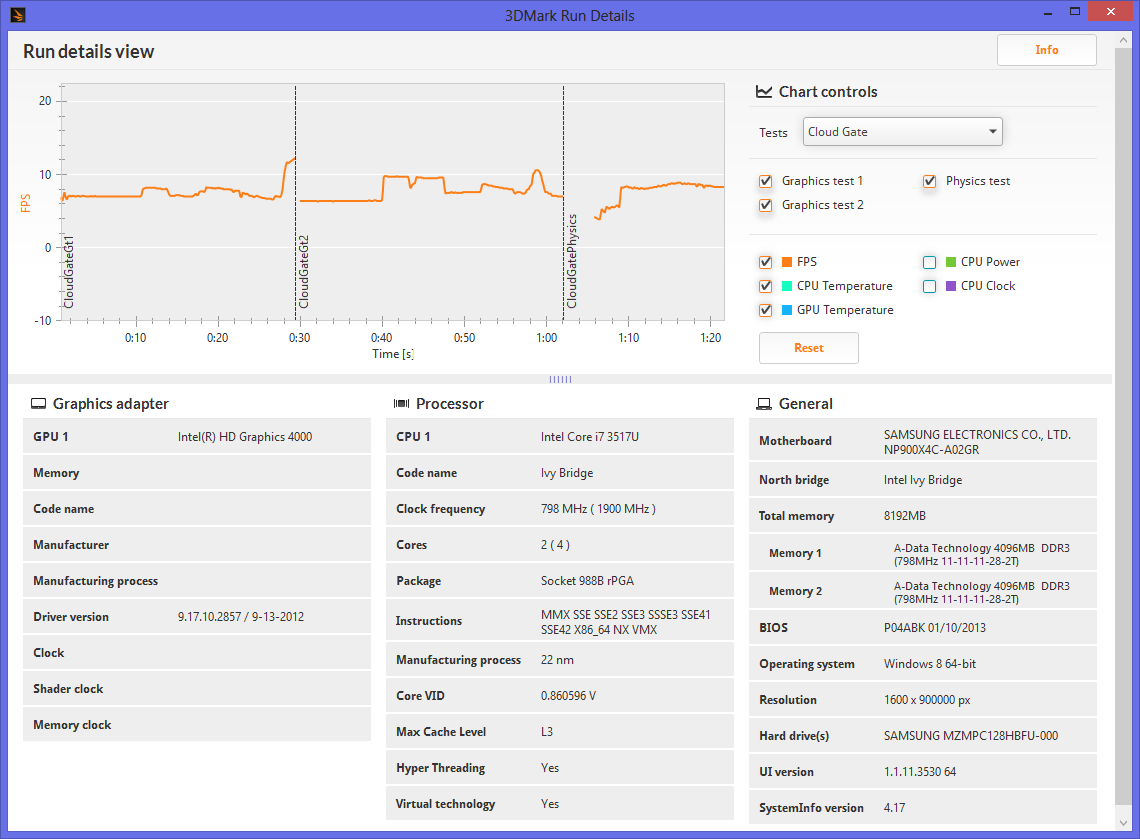Viewport: 1140px width, 839px height.
Task: Uncheck the Physics test checkbox
Action: (929, 181)
